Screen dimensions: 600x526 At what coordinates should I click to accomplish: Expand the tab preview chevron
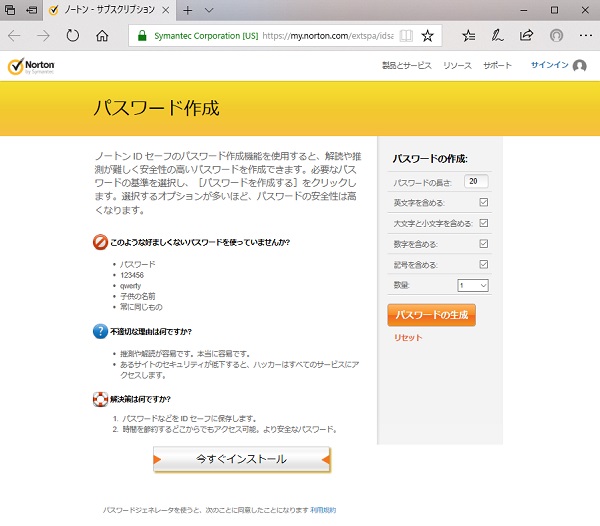[209, 10]
